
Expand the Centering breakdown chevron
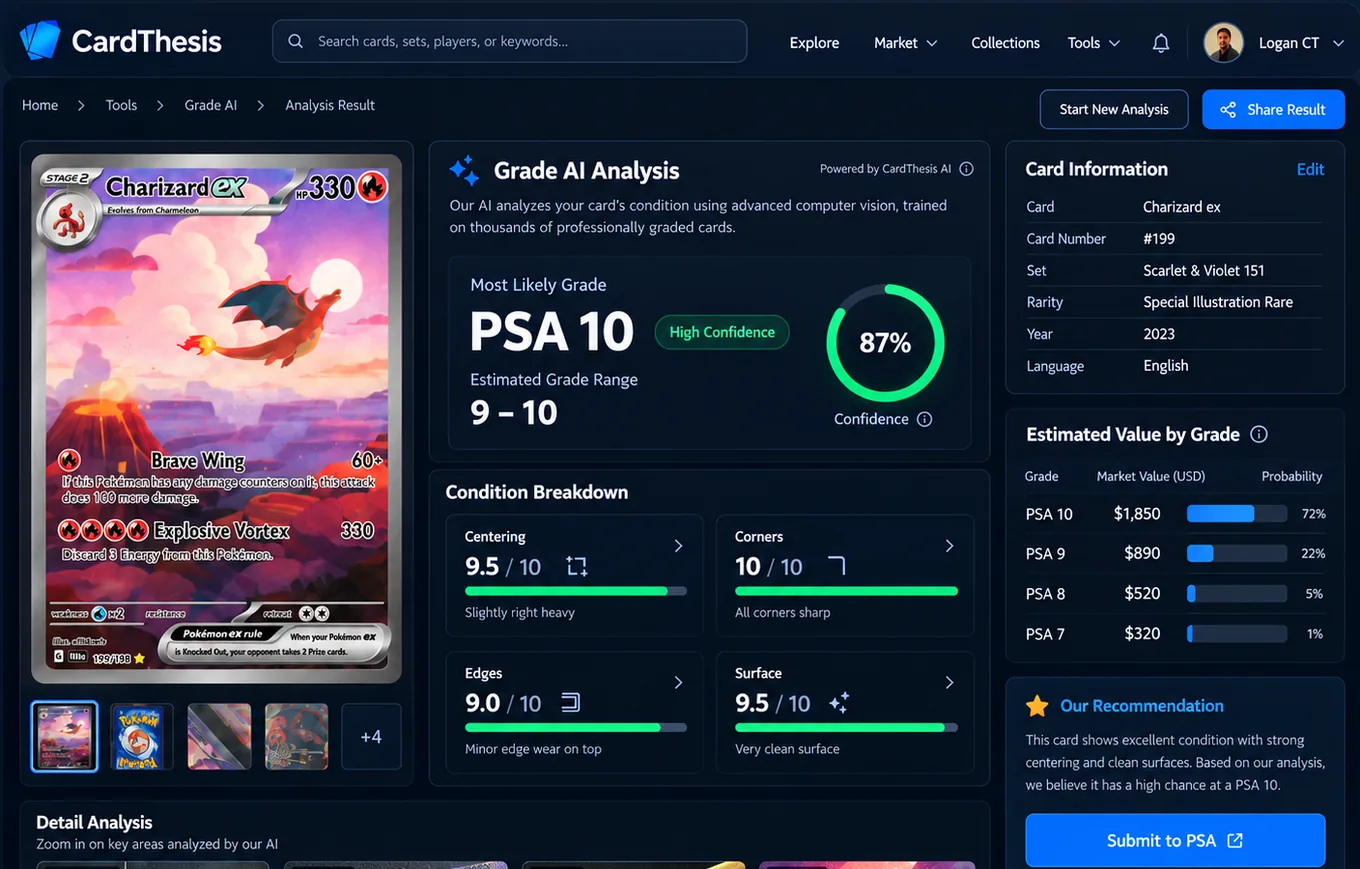(678, 546)
